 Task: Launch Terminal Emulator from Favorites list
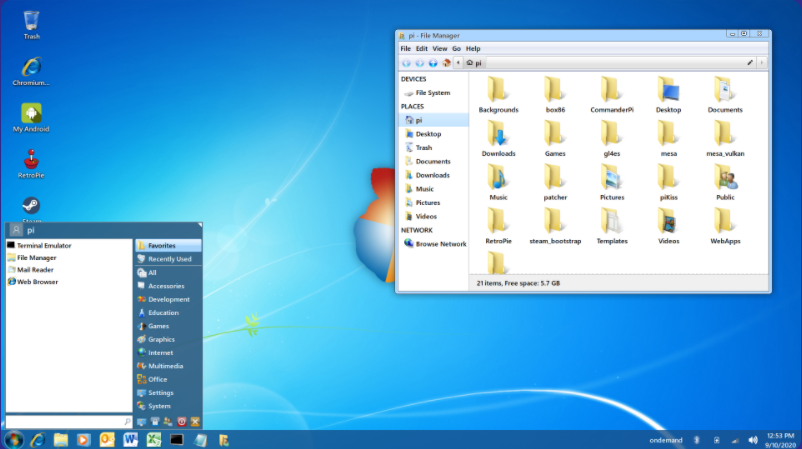[43, 245]
